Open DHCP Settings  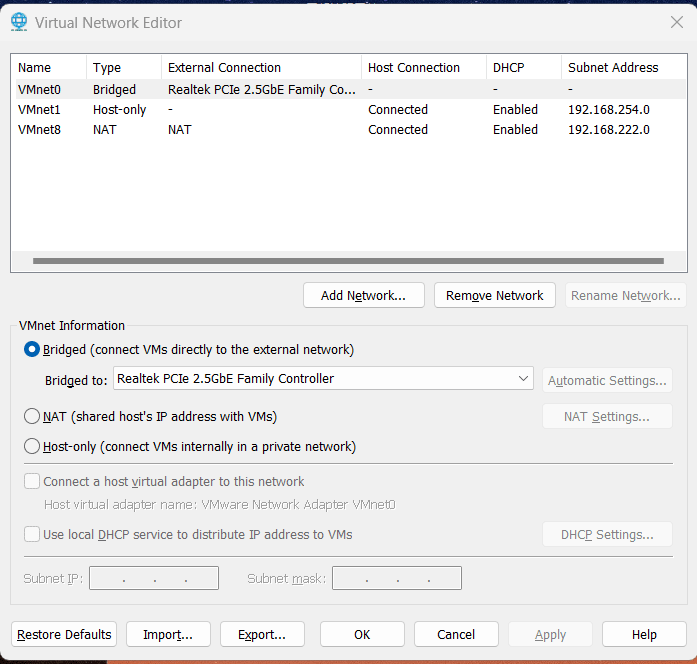[x=607, y=534]
